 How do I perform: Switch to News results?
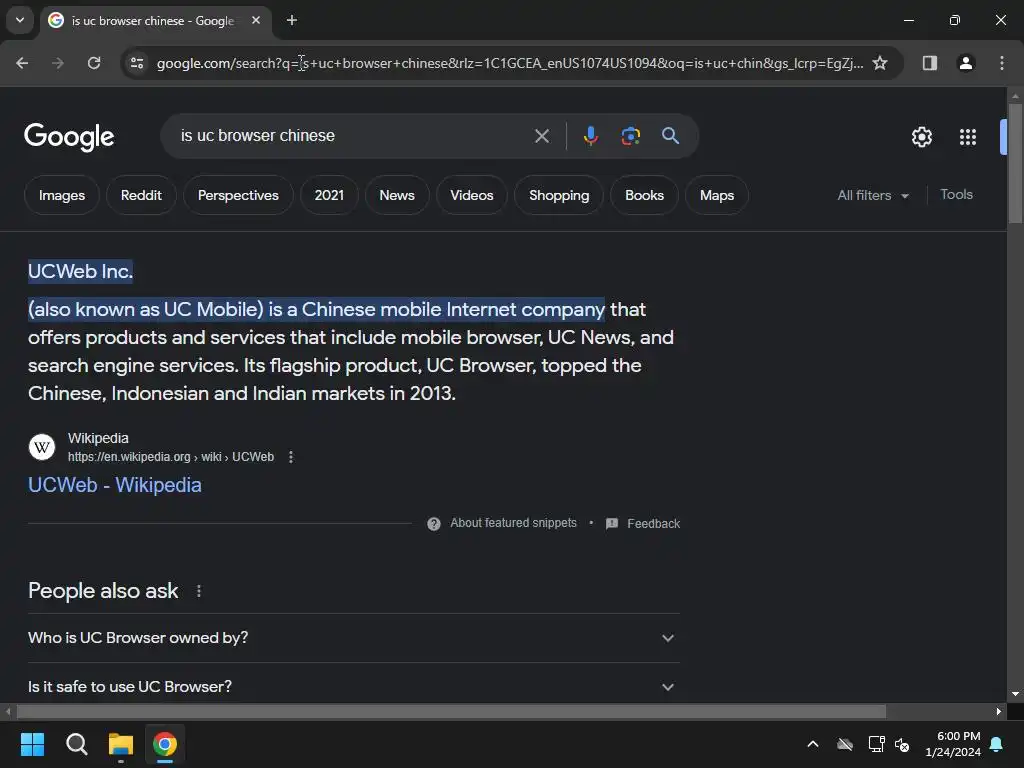[397, 195]
